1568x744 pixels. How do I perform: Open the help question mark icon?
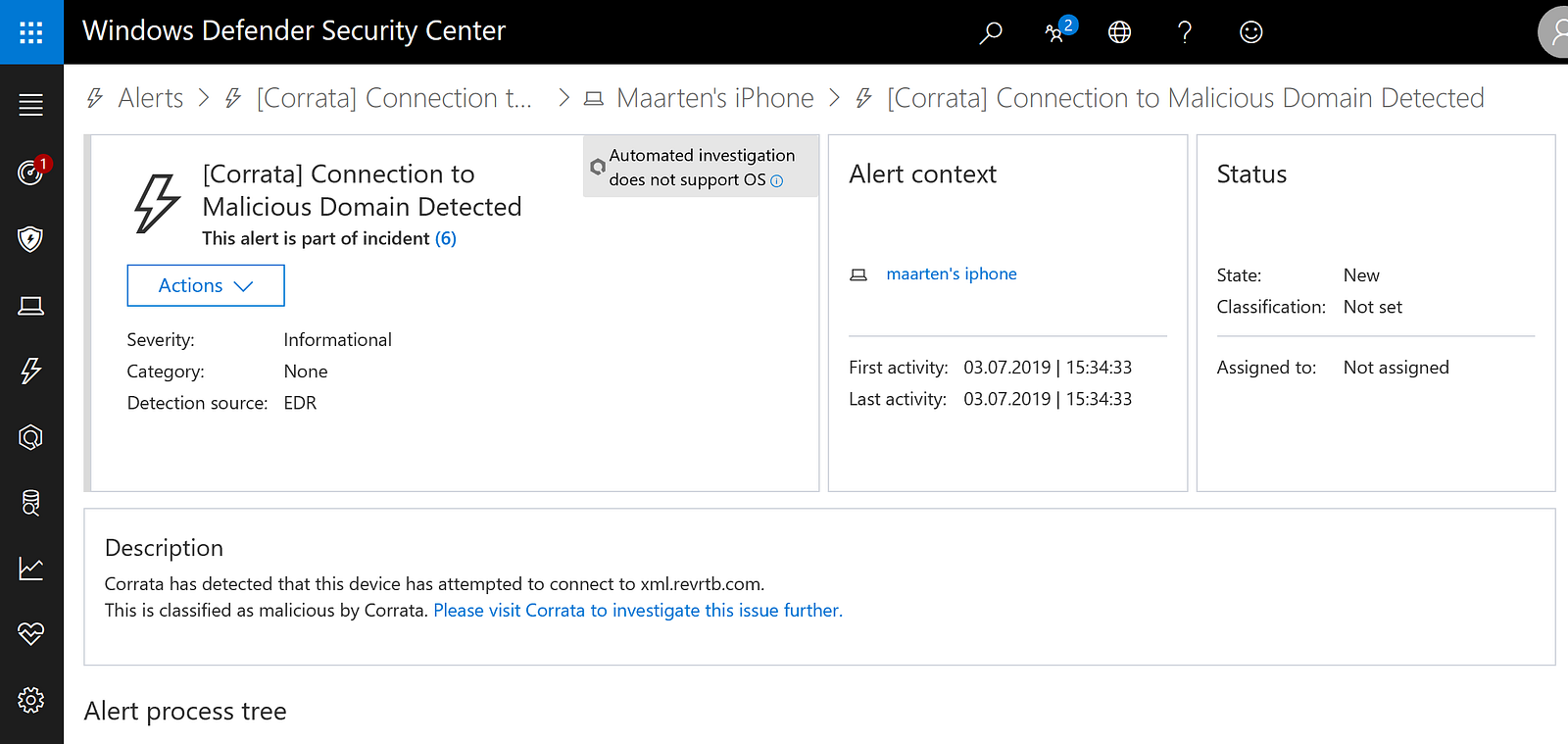point(1185,32)
